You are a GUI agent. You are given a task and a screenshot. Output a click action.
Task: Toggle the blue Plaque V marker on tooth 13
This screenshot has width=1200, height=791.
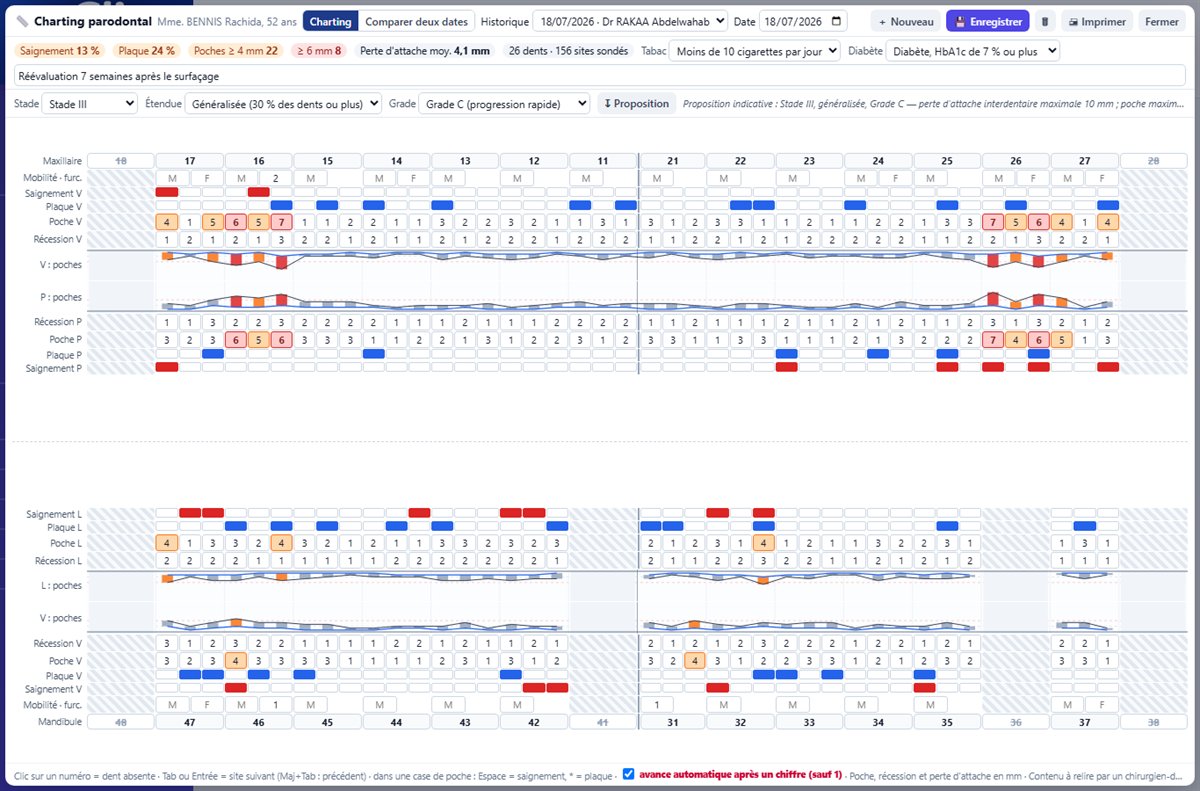[443, 205]
